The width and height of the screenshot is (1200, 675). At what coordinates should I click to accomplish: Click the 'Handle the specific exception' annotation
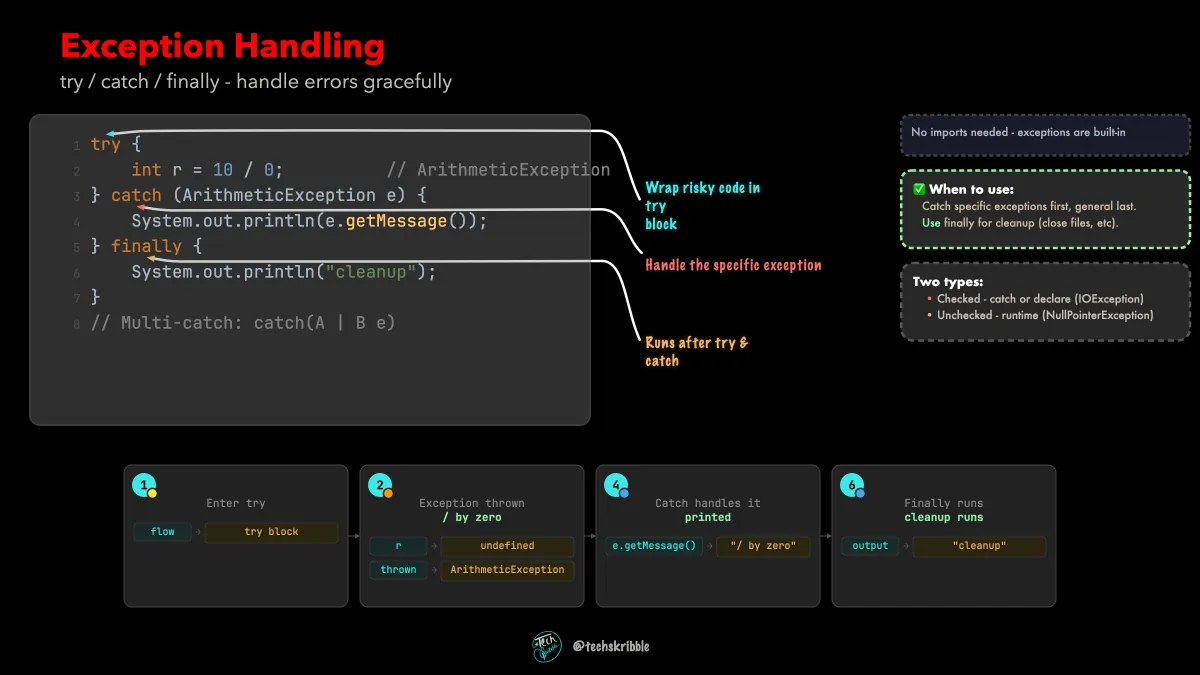pyautogui.click(x=733, y=265)
